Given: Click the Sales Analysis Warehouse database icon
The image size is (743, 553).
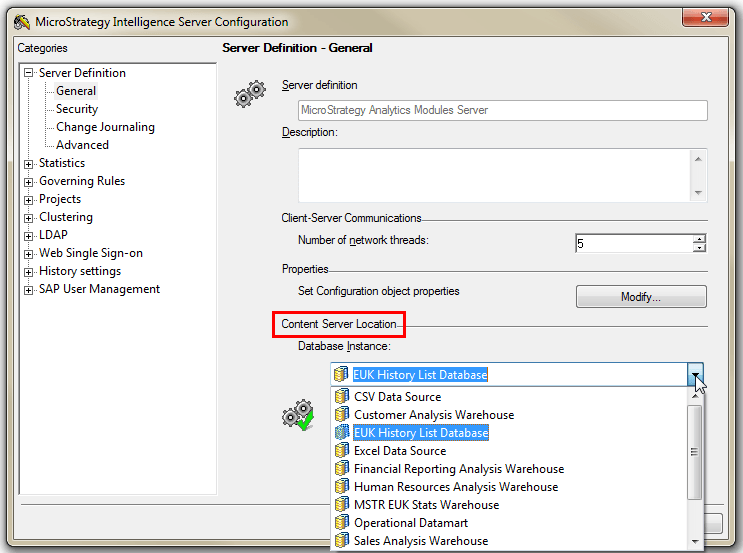Looking at the screenshot, I should click(x=342, y=540).
